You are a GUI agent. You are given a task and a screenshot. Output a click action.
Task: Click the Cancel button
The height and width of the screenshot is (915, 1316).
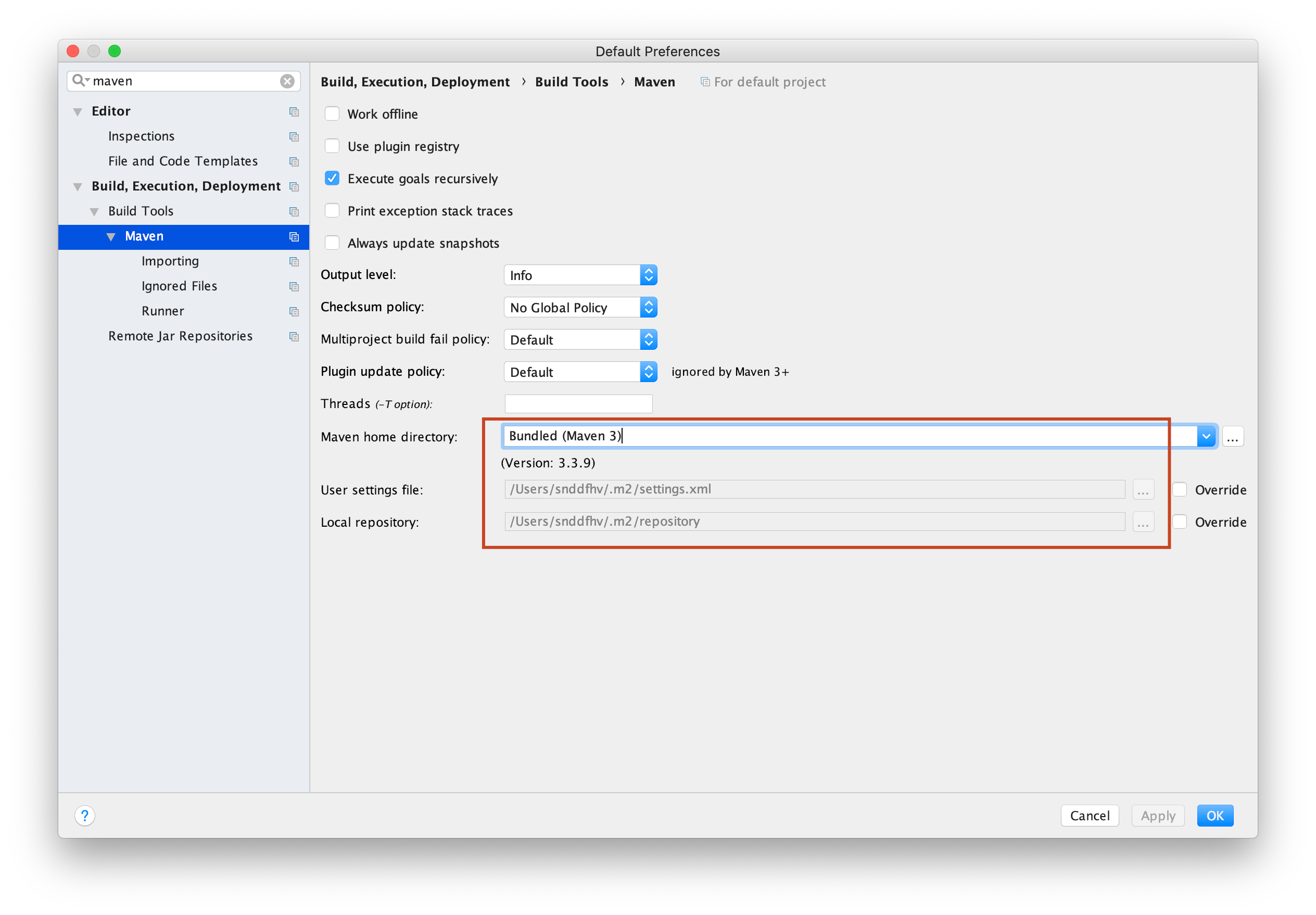(x=1089, y=815)
